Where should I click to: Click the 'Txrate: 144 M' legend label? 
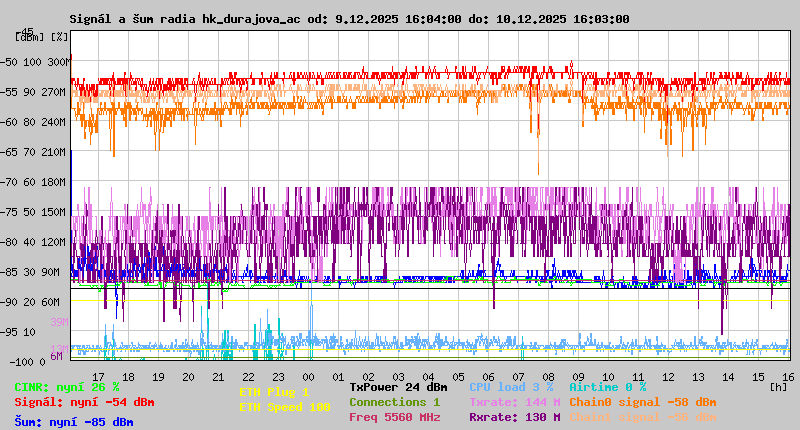click(515, 402)
